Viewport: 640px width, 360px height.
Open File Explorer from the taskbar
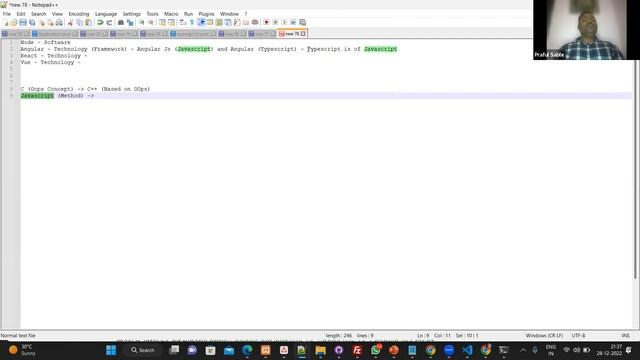pos(320,350)
